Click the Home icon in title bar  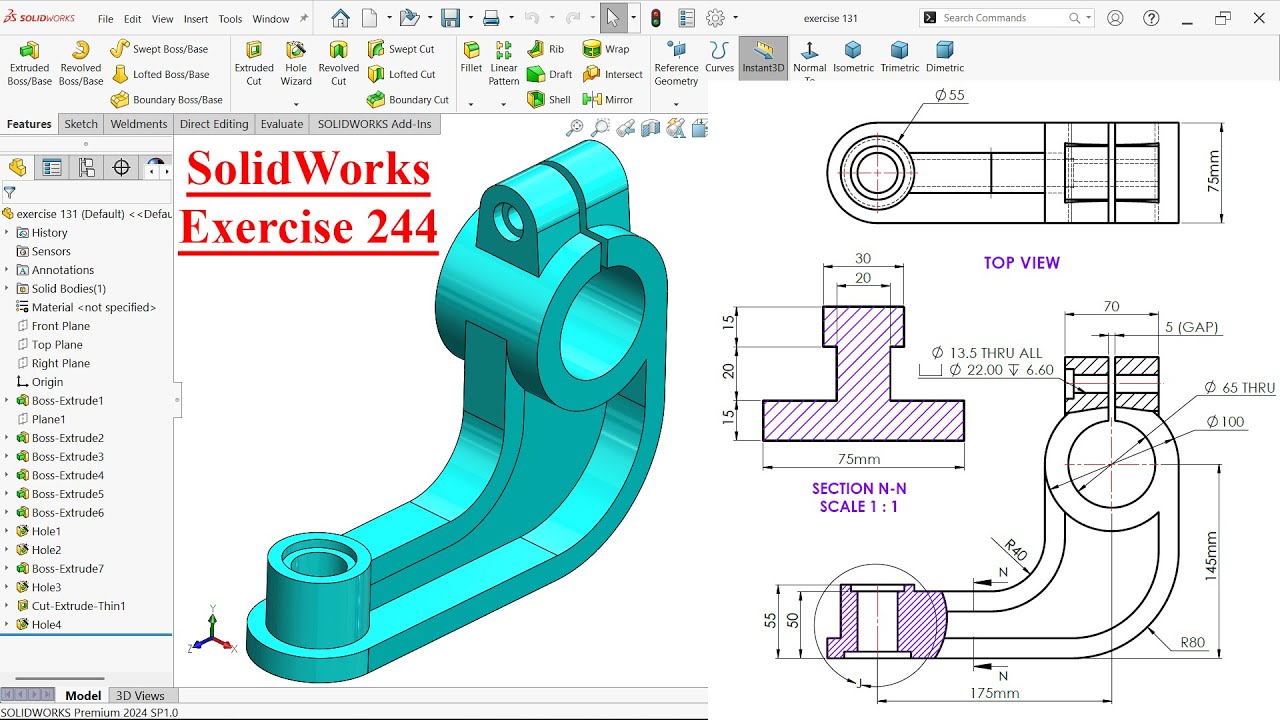pyautogui.click(x=340, y=18)
